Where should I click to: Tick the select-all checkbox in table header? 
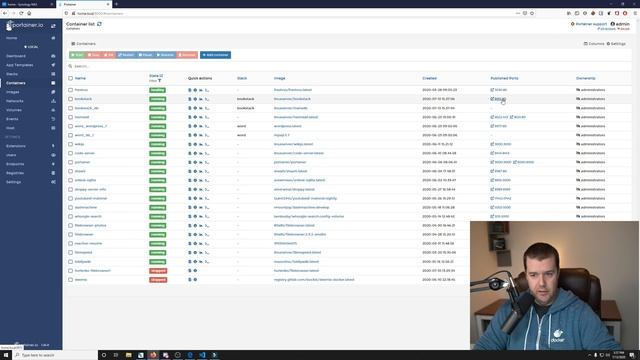click(x=71, y=78)
